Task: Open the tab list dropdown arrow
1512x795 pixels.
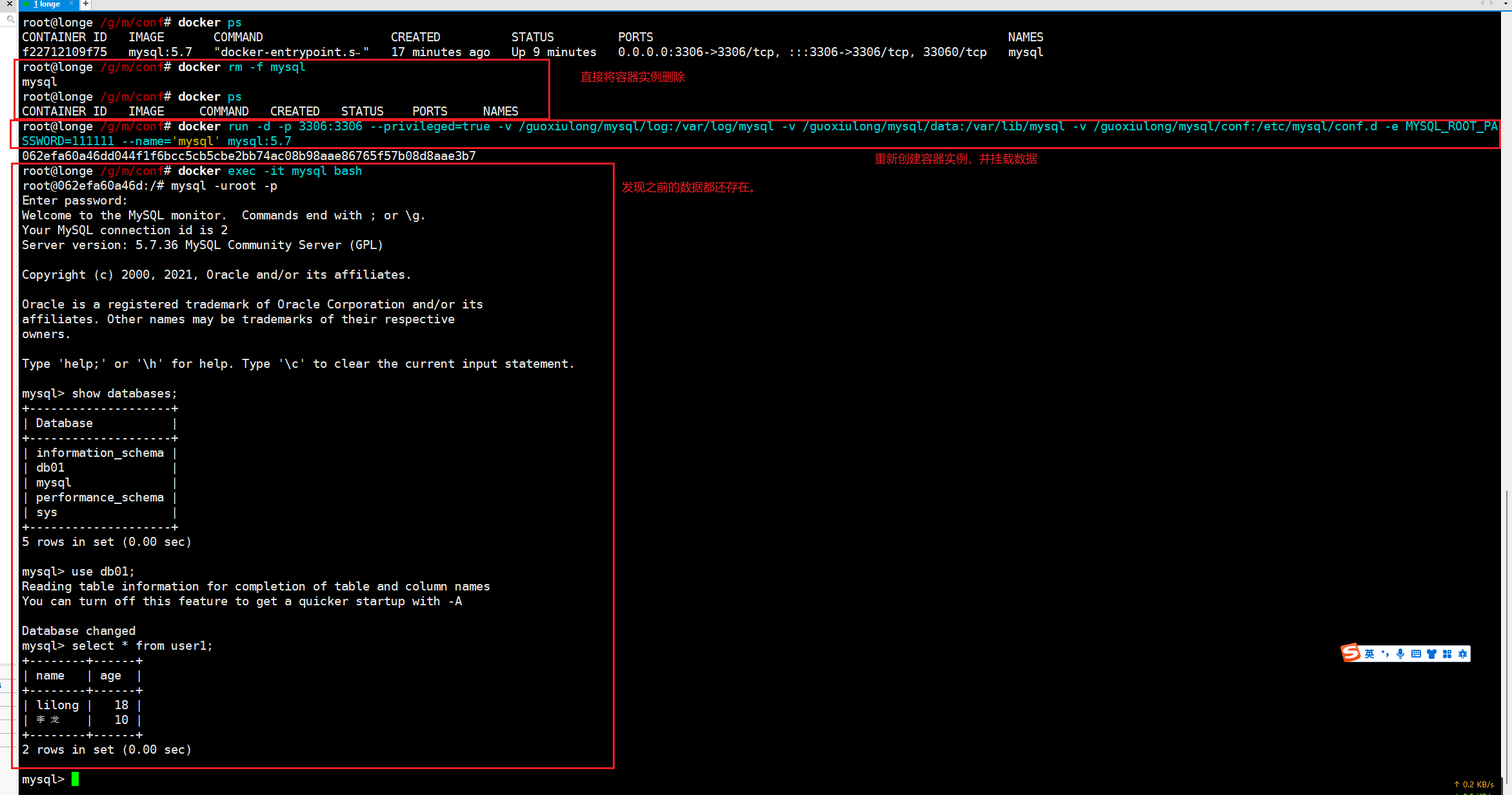Action: [1506, 4]
